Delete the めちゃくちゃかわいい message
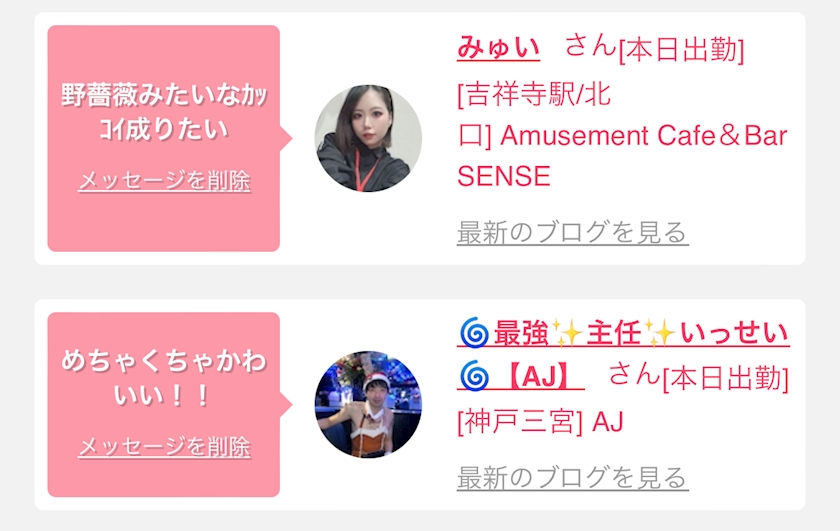Screen dimensions: 840x531 click(x=164, y=446)
